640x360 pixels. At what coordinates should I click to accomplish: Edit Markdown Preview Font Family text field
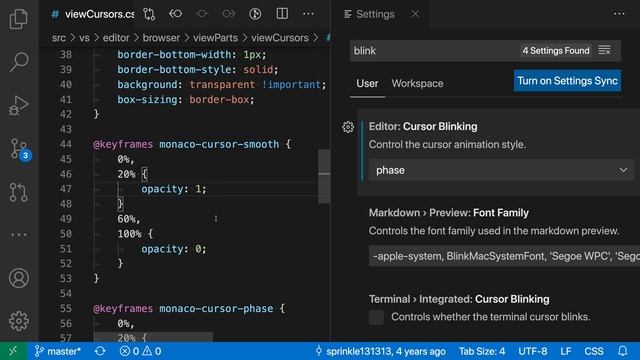[x=504, y=256]
